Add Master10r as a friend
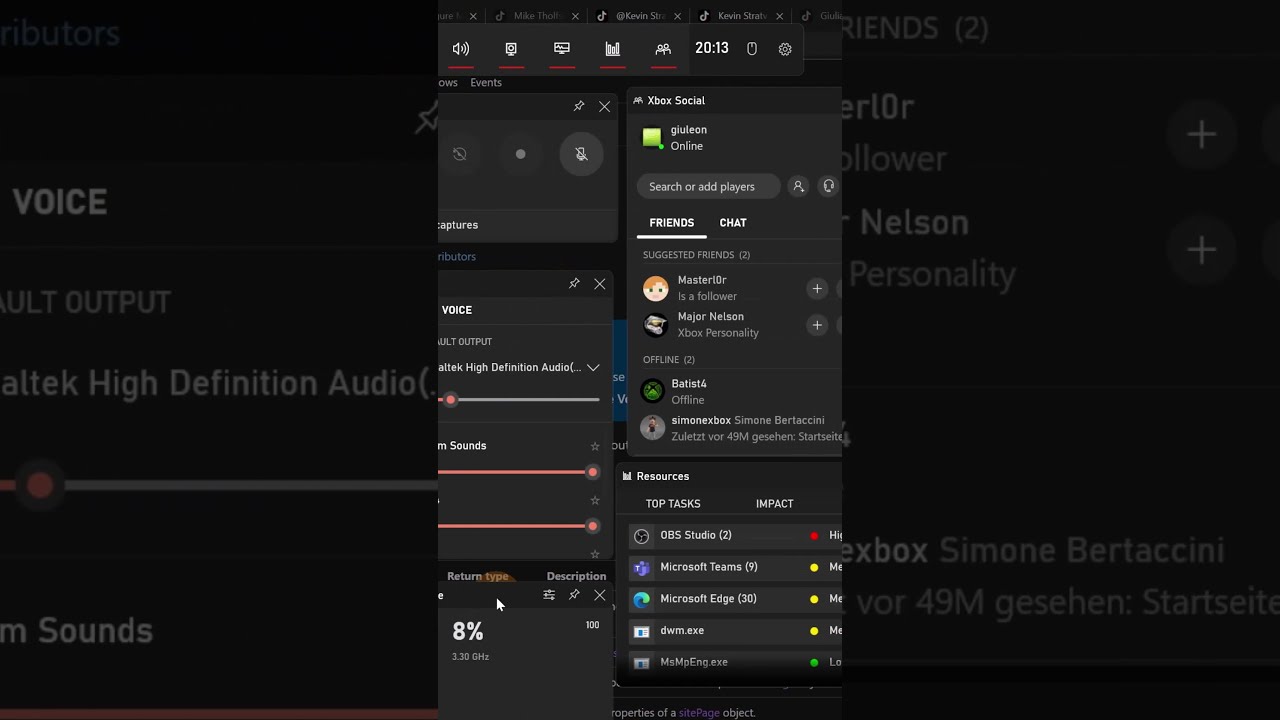 point(817,289)
